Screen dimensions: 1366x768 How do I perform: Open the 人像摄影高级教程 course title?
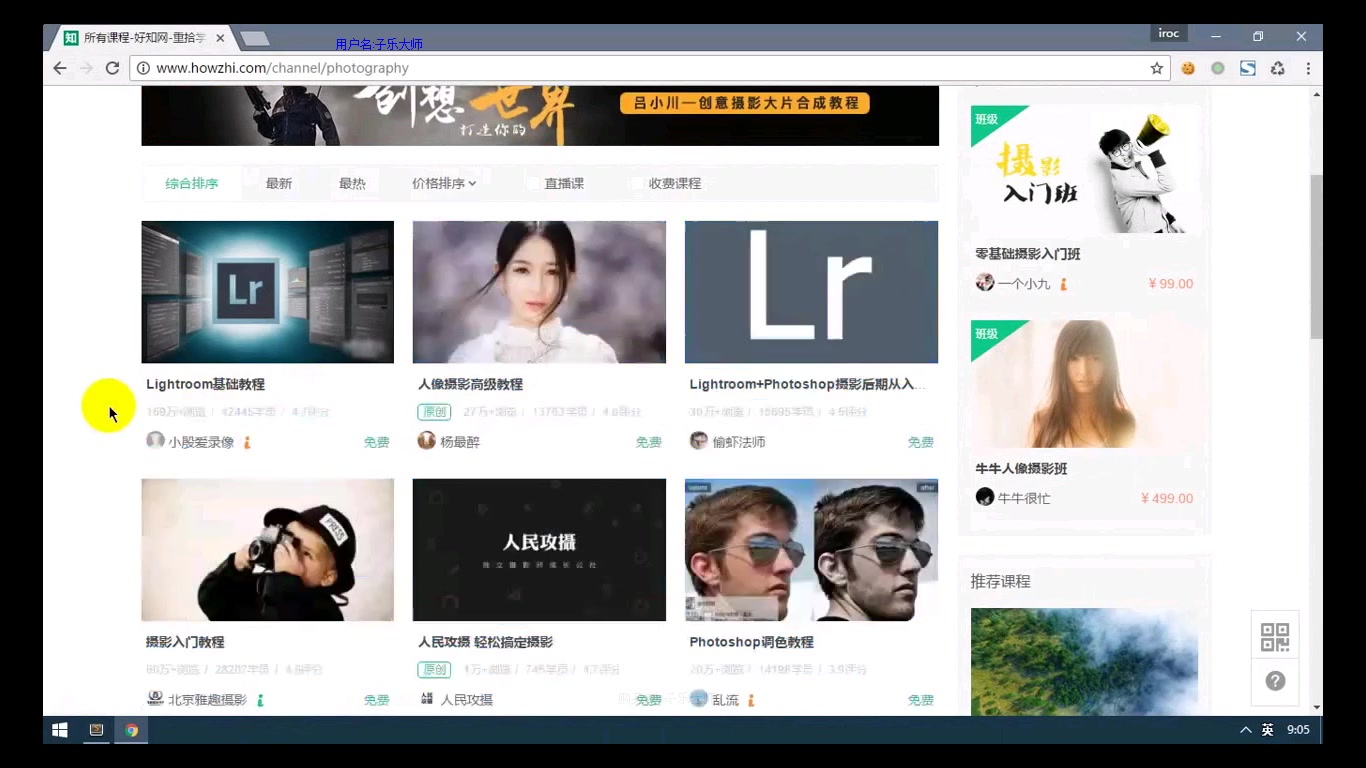coord(471,384)
